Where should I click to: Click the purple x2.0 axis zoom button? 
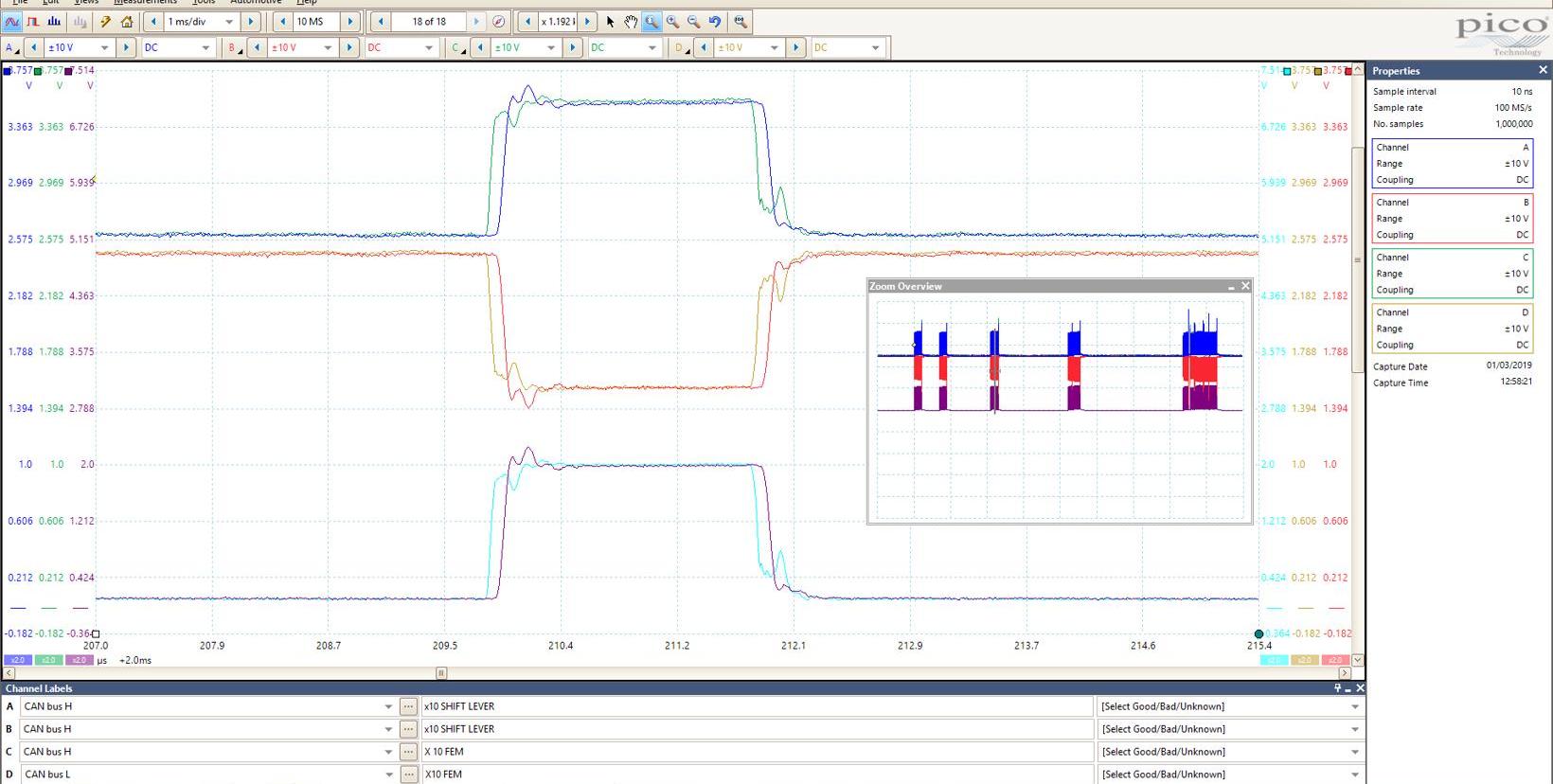[x=79, y=660]
